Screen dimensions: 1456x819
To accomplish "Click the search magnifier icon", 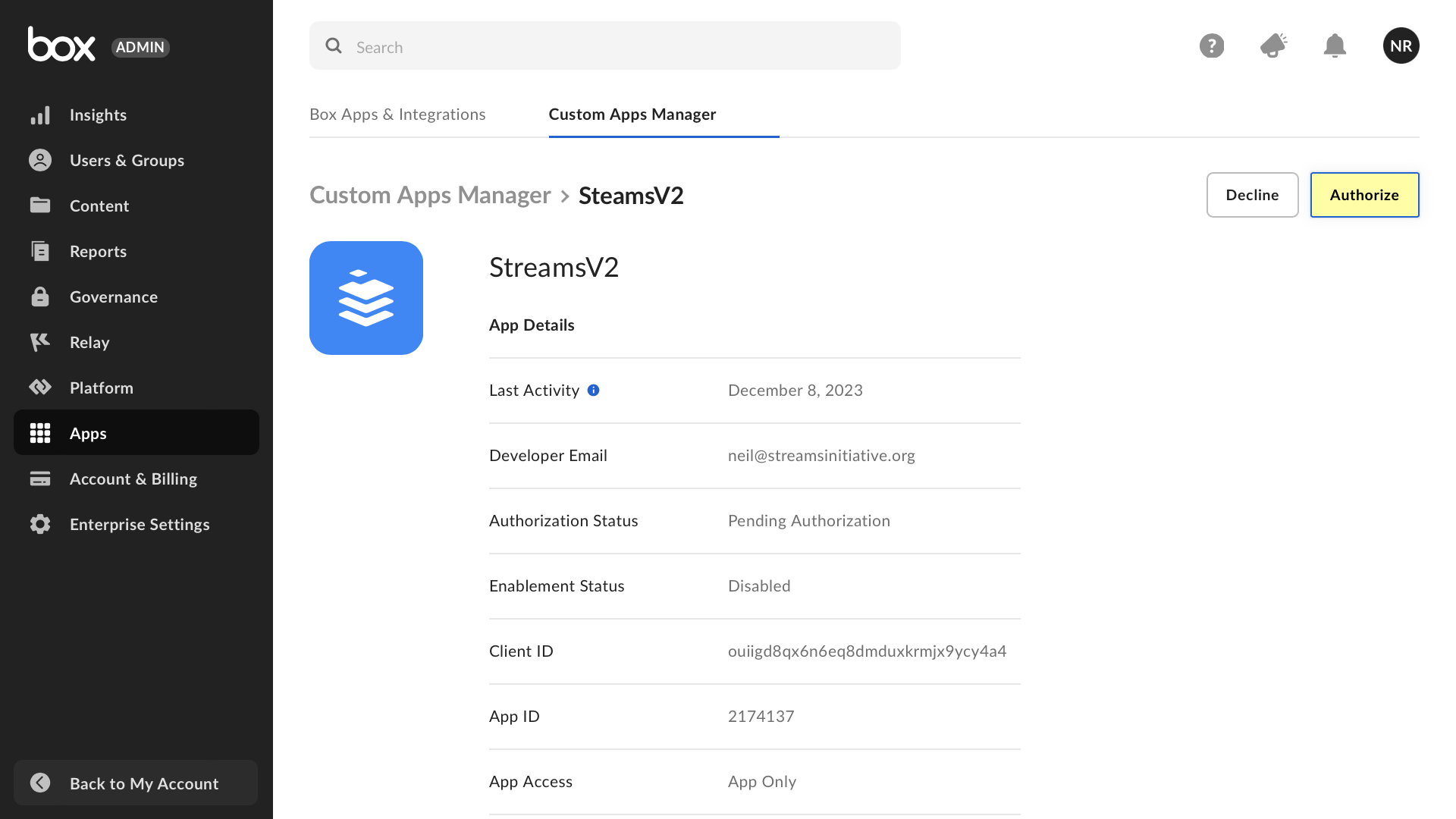I will 334,45.
